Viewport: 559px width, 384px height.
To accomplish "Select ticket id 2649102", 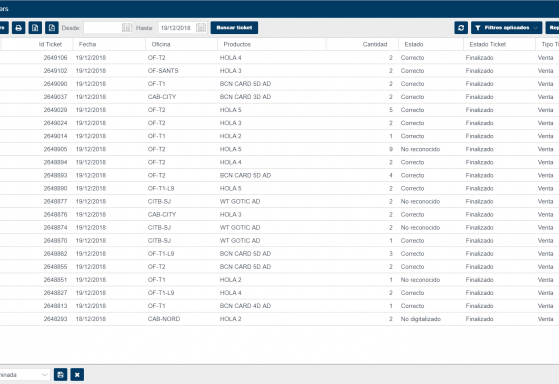I will [55, 71].
